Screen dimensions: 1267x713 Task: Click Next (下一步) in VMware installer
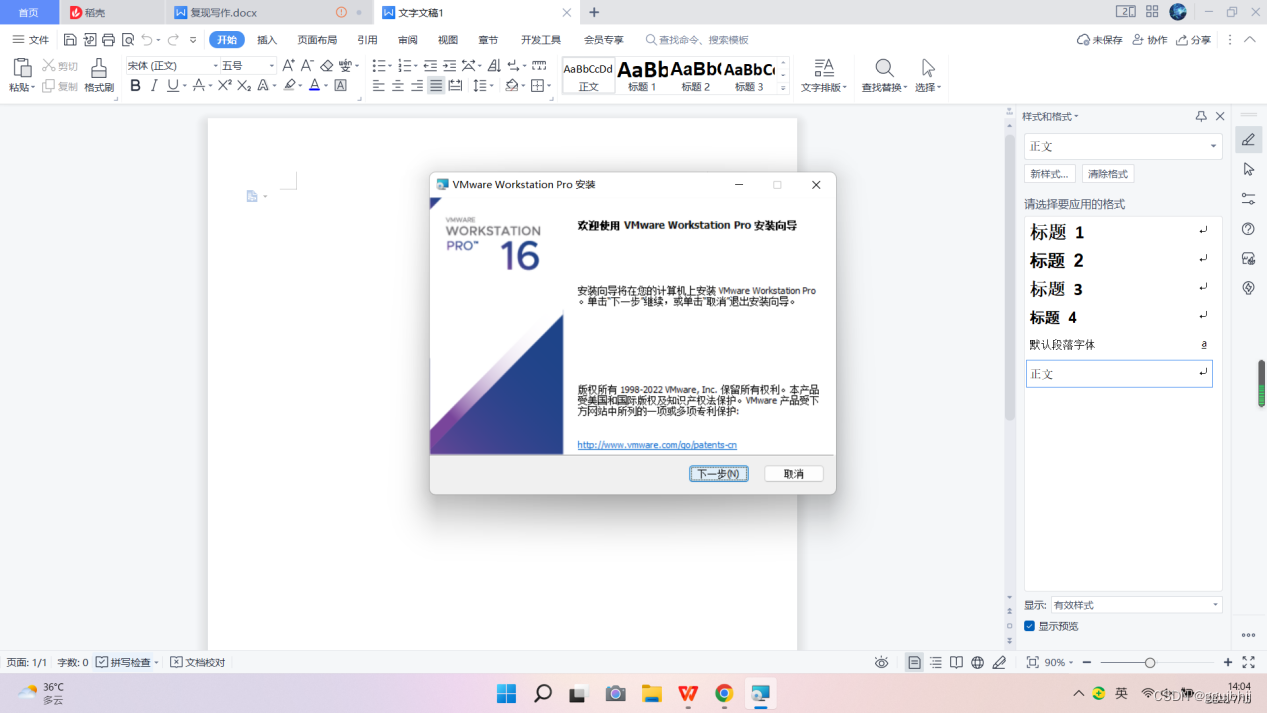click(719, 474)
